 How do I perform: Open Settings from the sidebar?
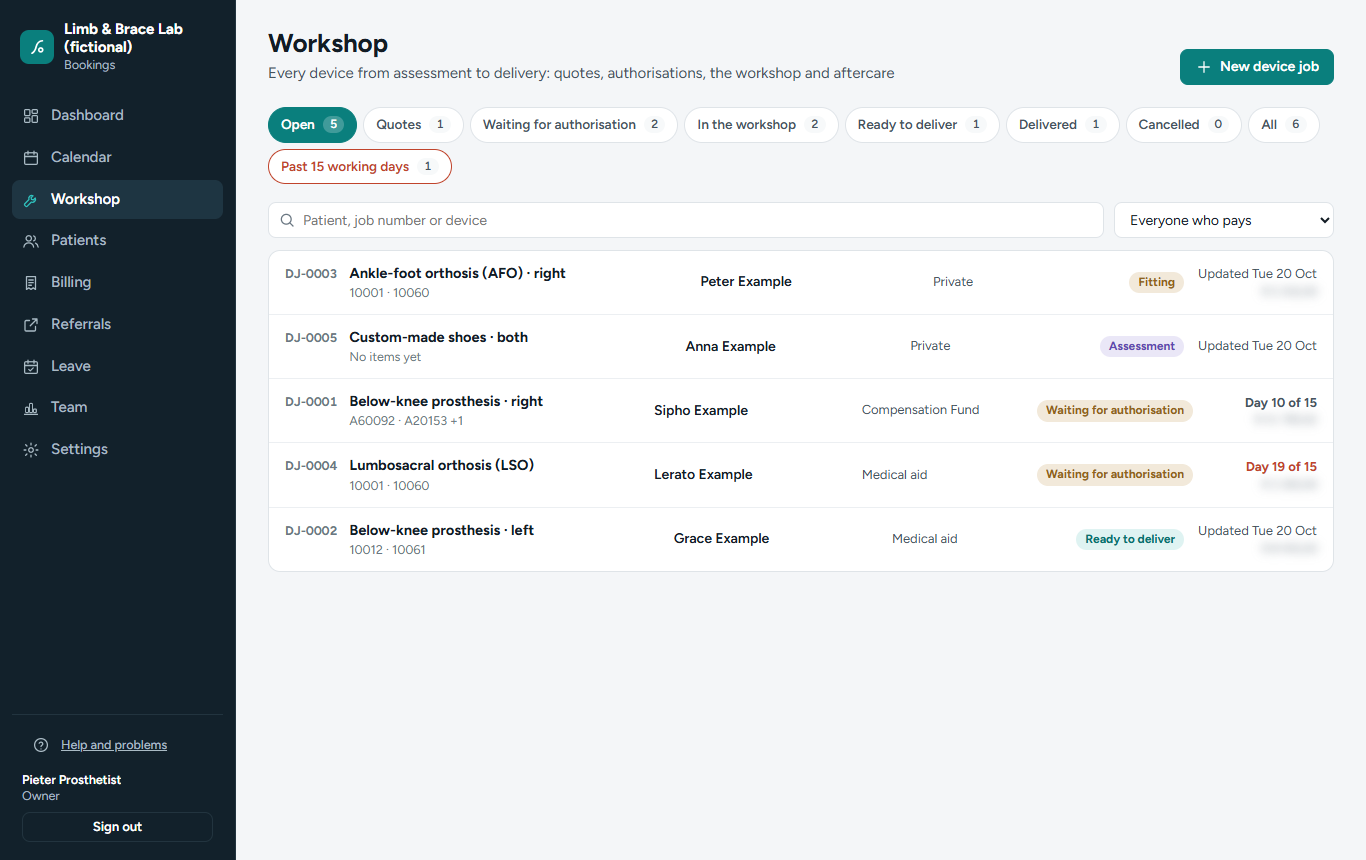tap(117, 449)
